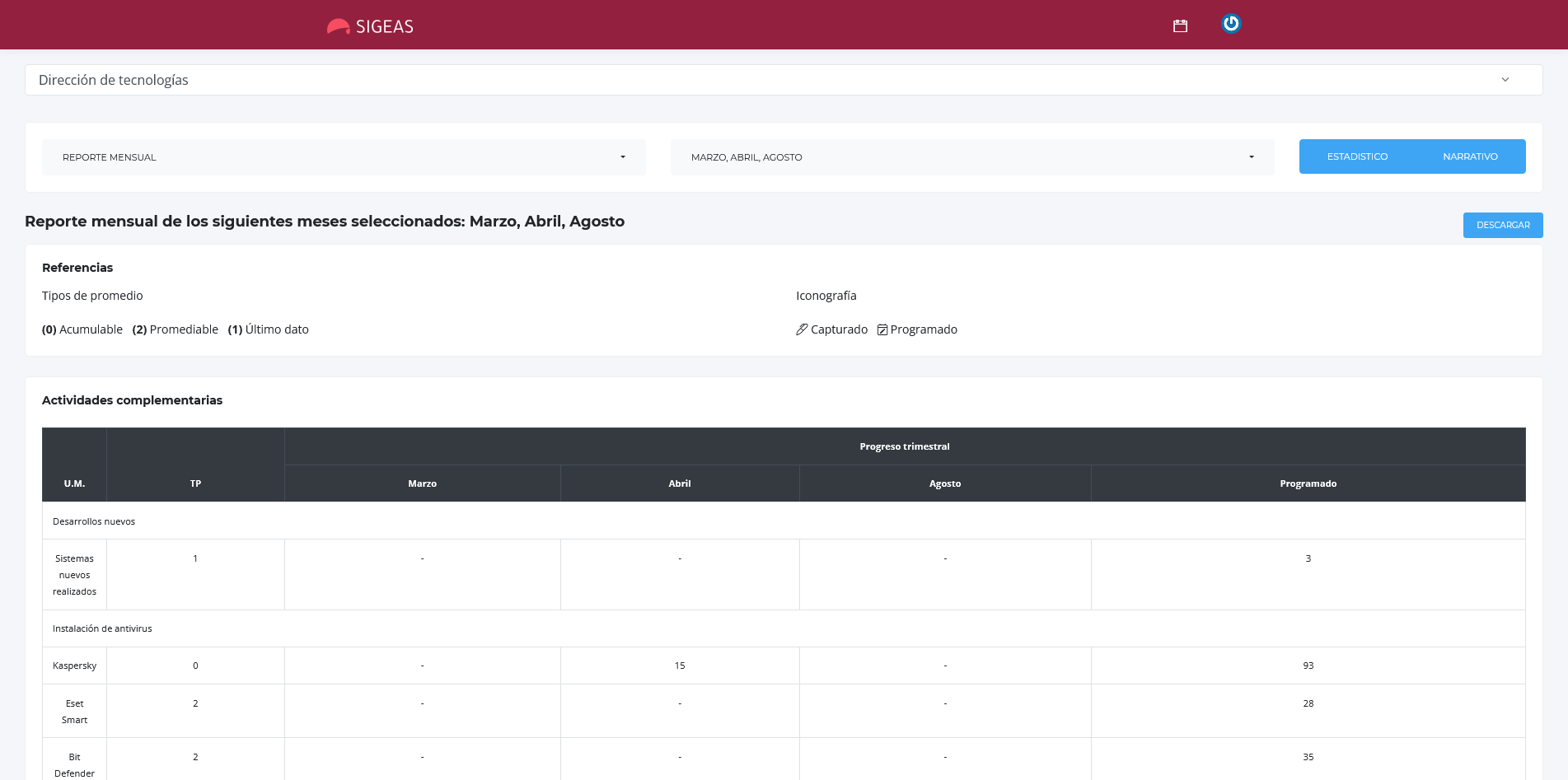Click the Marzo column header
The image size is (1568, 780).
point(422,483)
